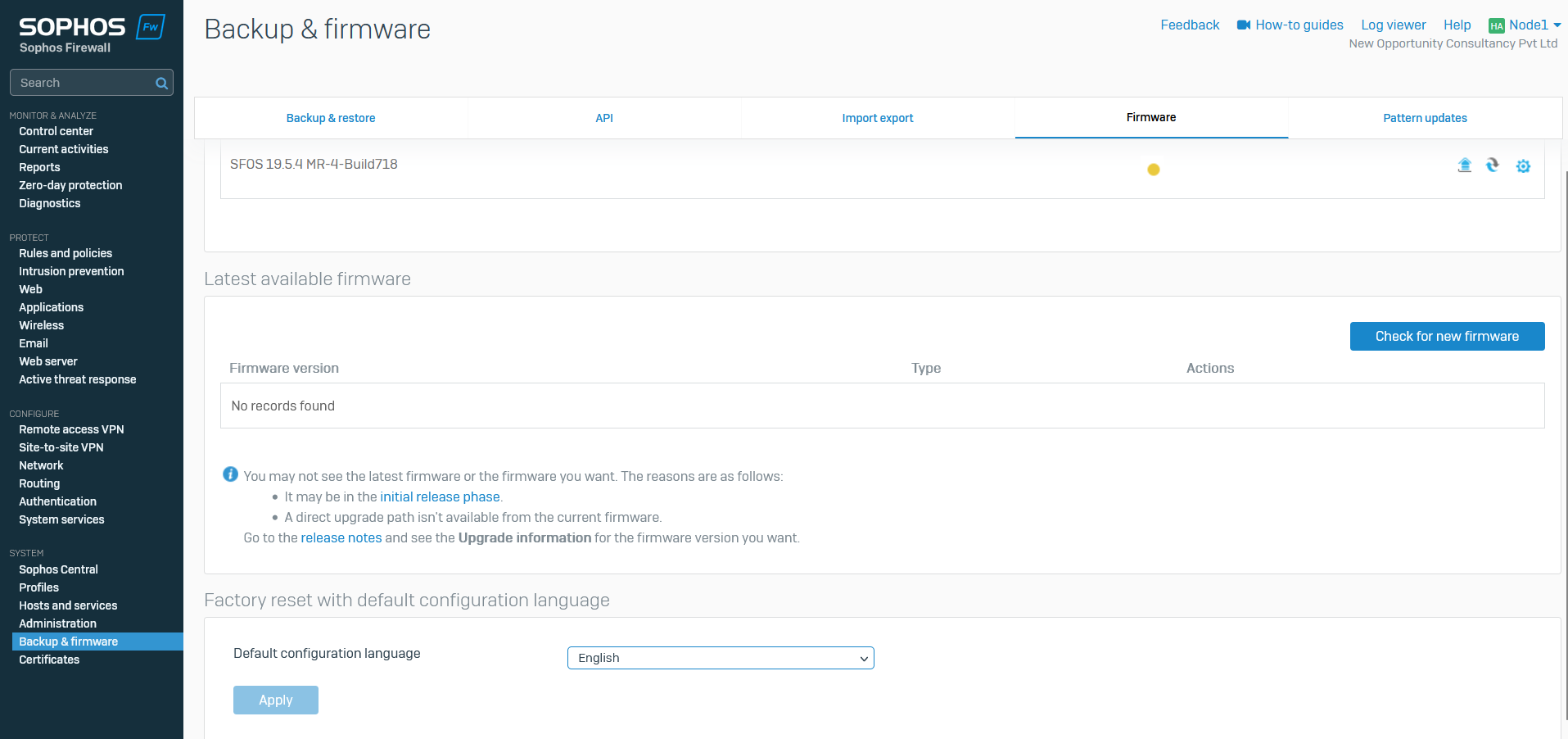Click the green HA status badge
This screenshot has height=739, width=1568.
click(1496, 26)
